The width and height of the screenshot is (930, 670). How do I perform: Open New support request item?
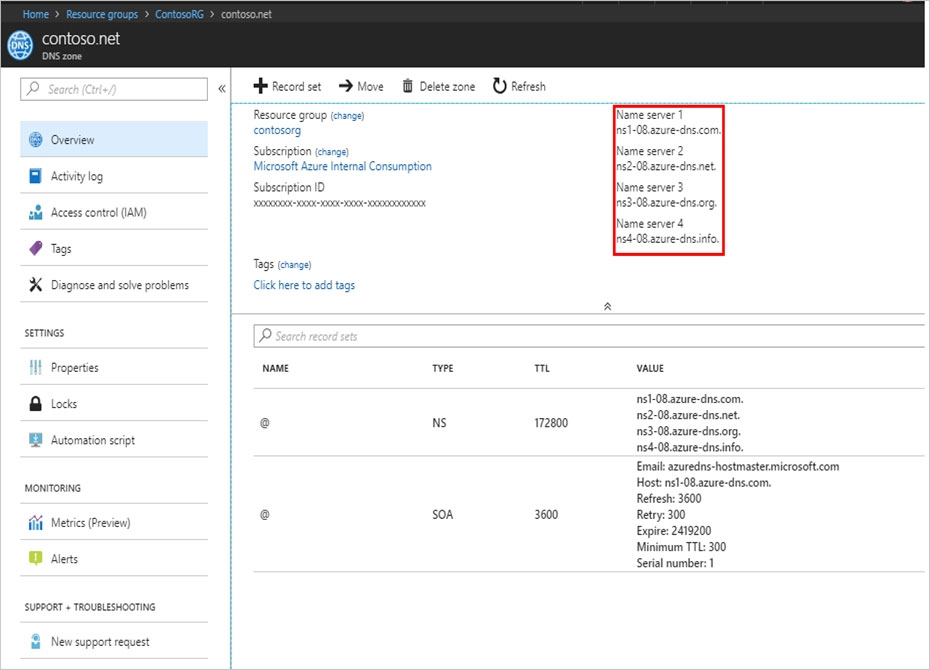tap(114, 642)
